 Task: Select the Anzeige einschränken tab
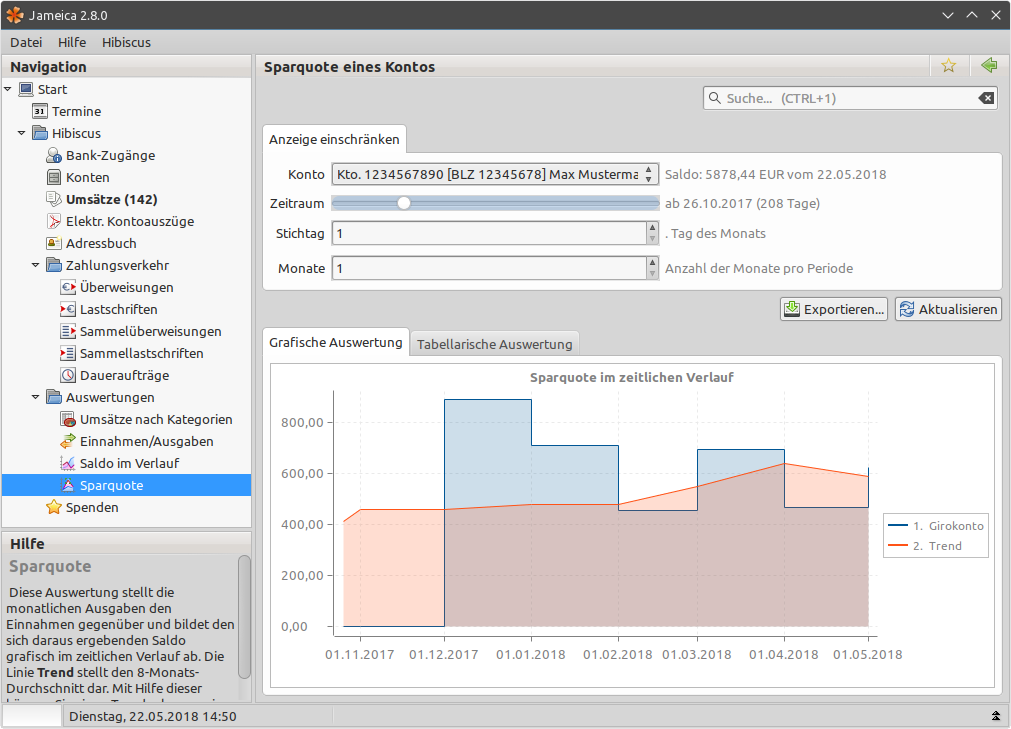click(334, 139)
